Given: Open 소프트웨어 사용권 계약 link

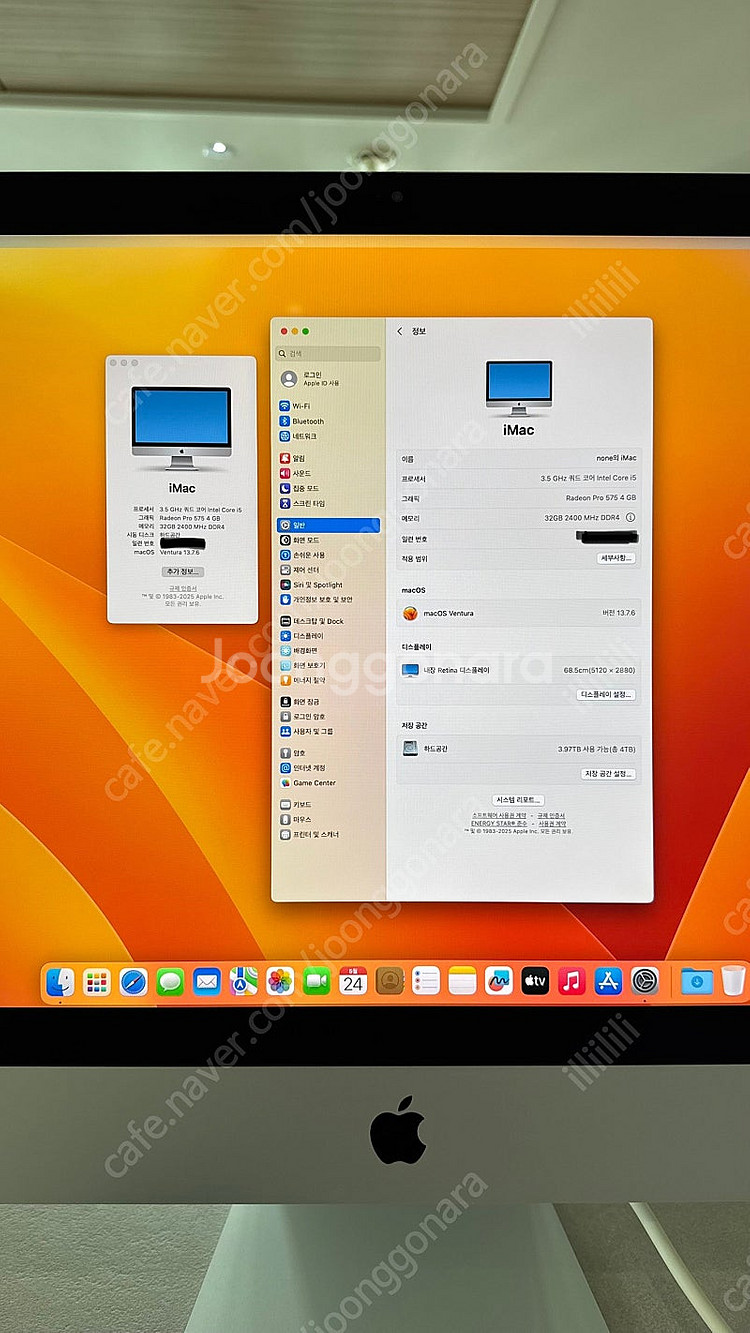Looking at the screenshot, I should pos(501,816).
